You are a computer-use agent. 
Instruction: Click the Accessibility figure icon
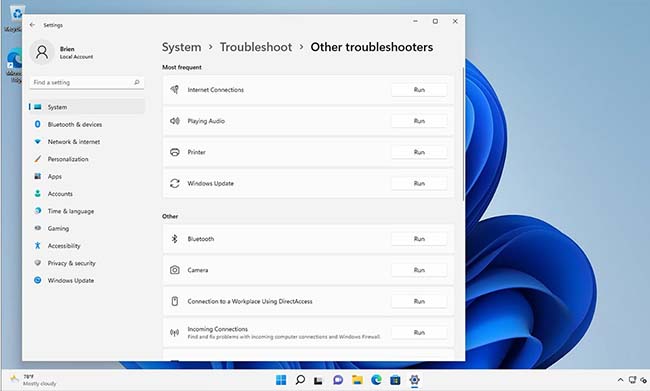click(38, 245)
